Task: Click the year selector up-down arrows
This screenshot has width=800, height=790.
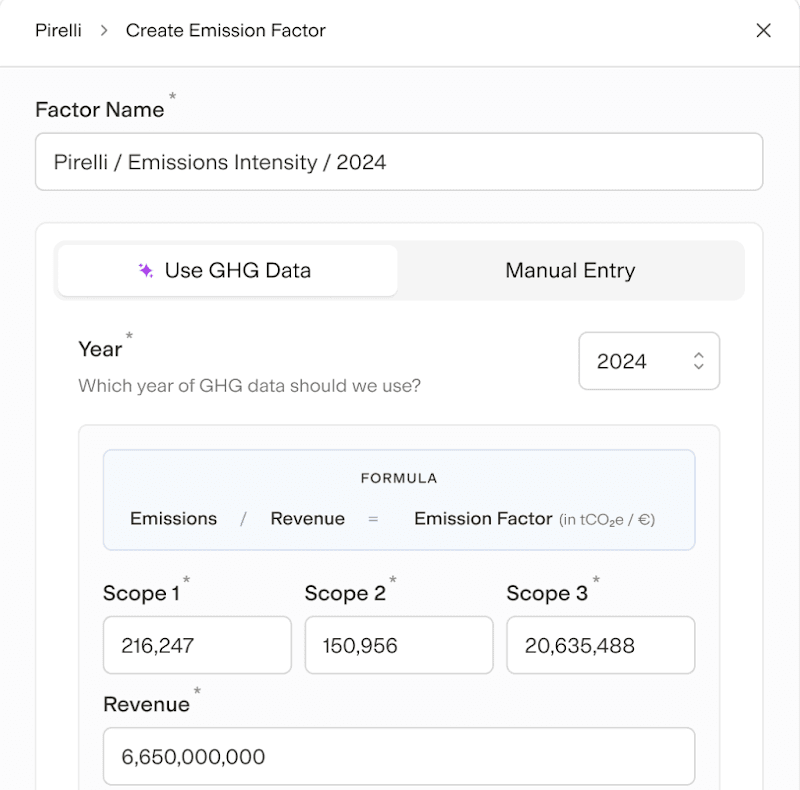Action: tap(699, 361)
